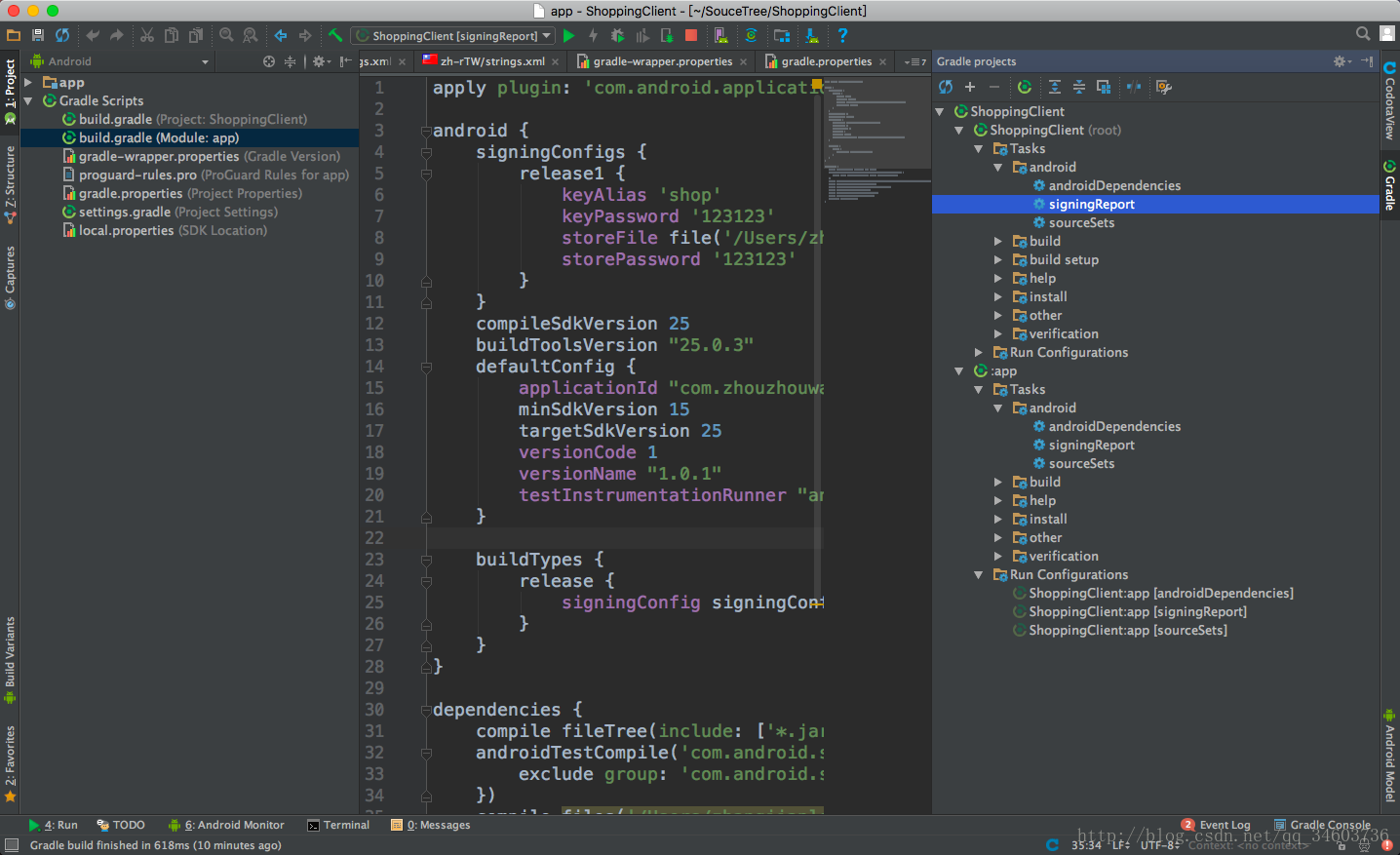
Task: Run the app with the green play button
Action: (569, 35)
